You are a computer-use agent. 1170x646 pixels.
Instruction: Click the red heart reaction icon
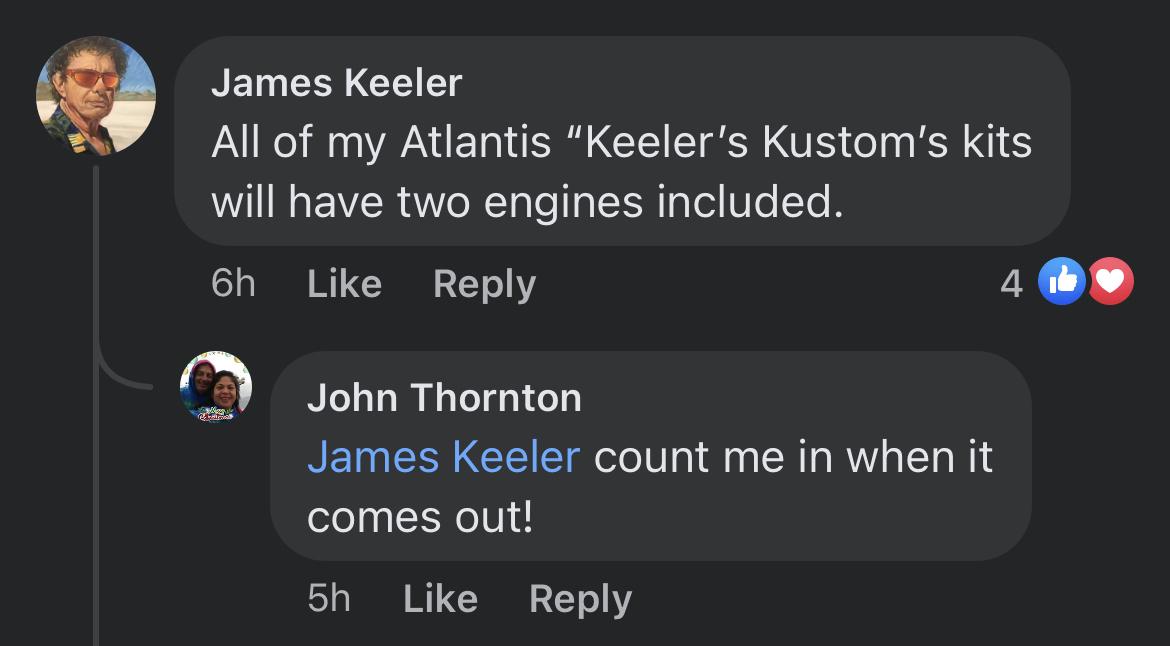[1110, 281]
